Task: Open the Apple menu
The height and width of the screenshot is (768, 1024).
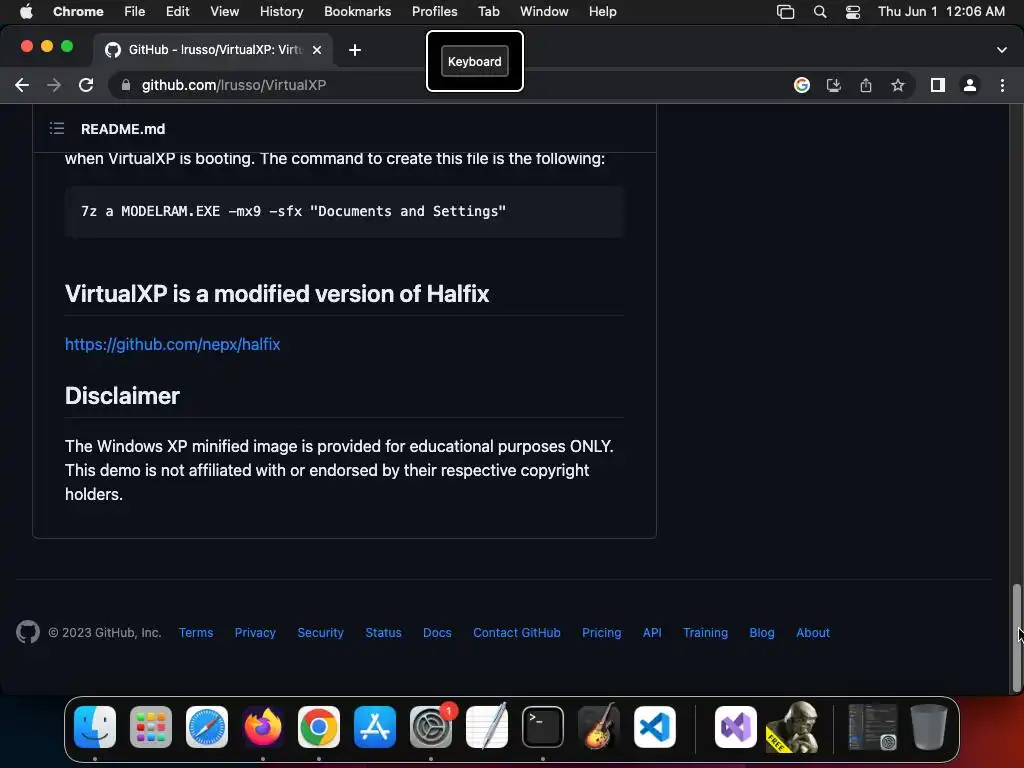Action: click(26, 11)
